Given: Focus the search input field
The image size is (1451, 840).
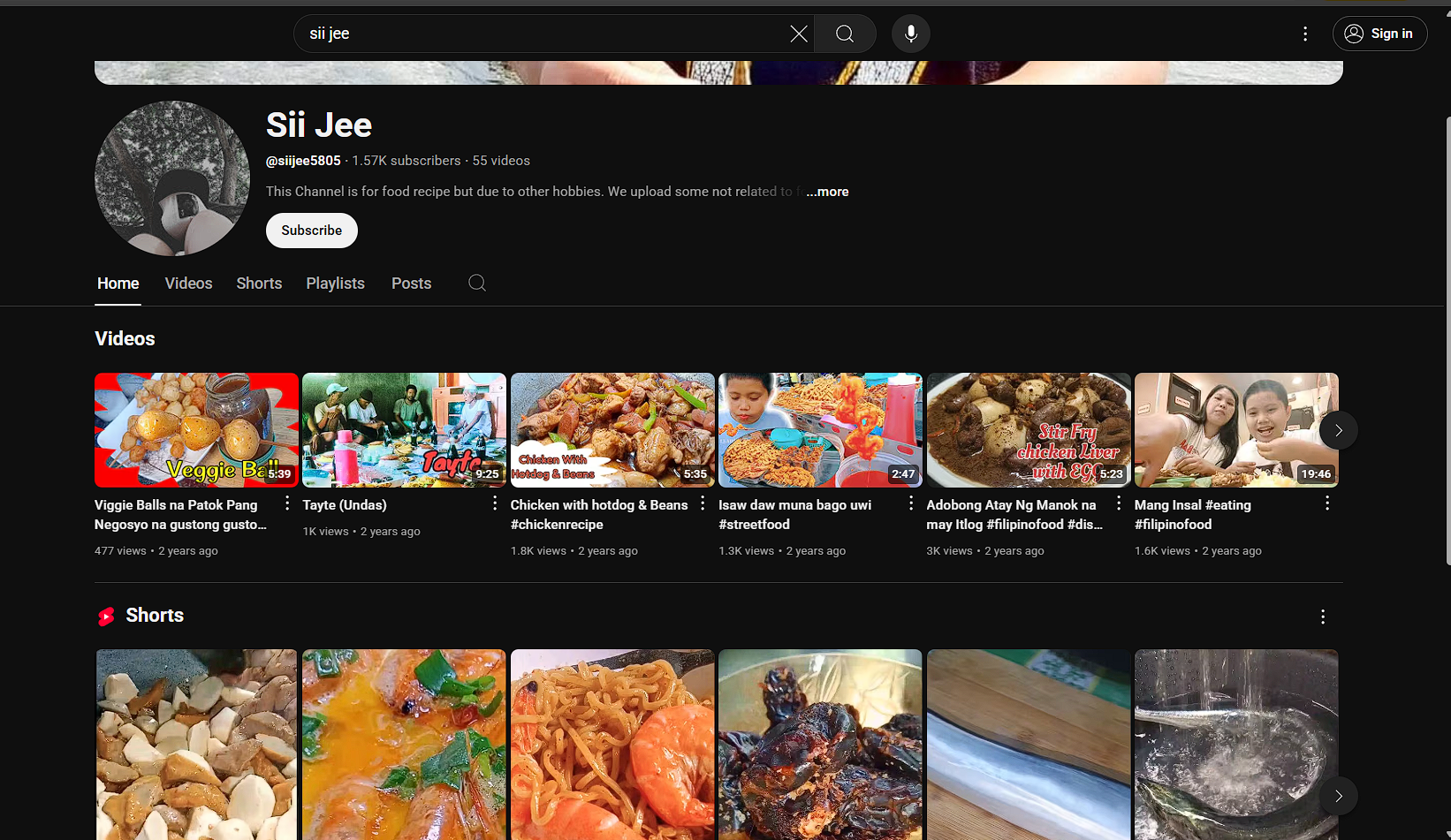Looking at the screenshot, I should [539, 34].
